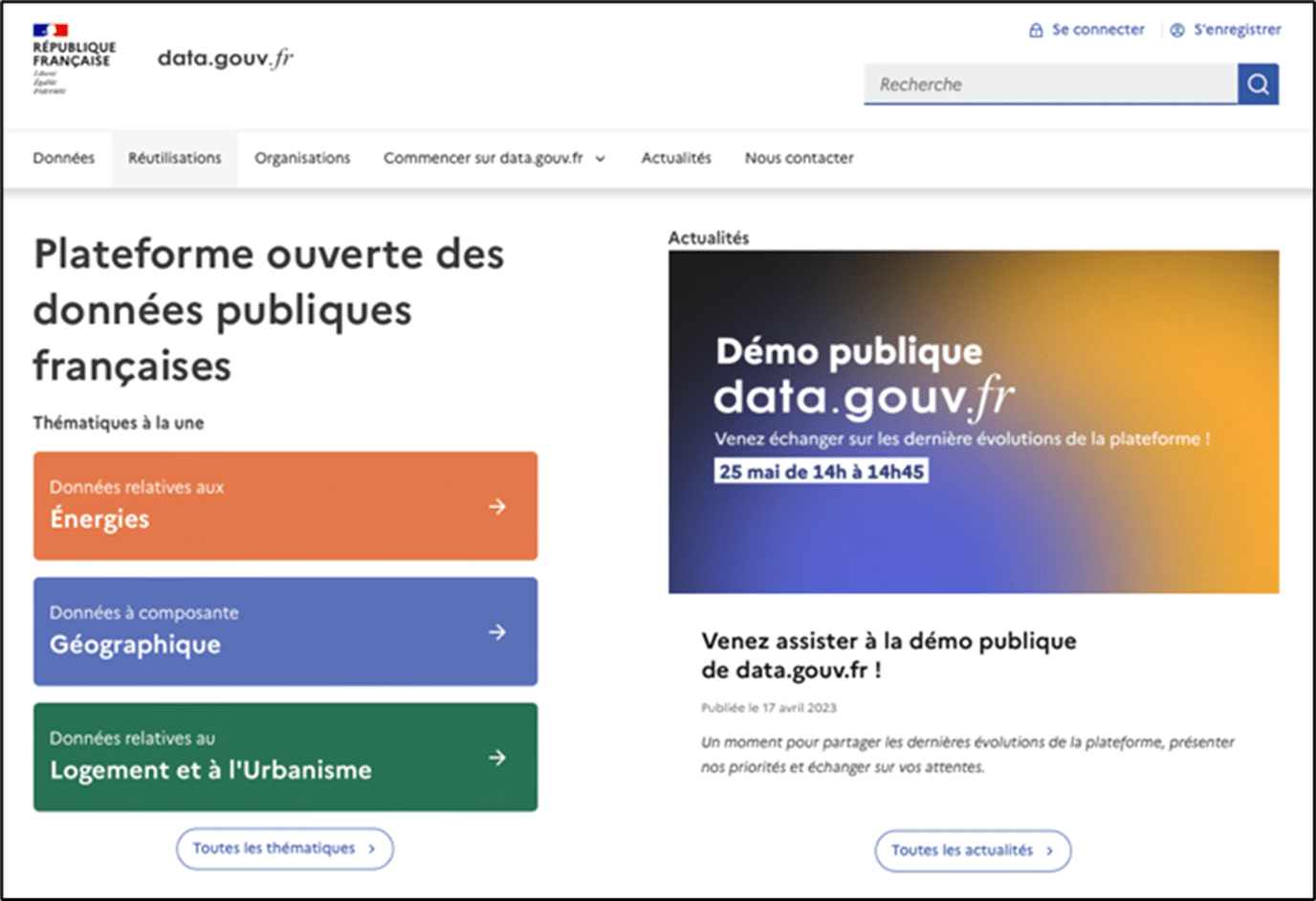
Task: Click the user icon beside S'enregistrer
Action: pyautogui.click(x=1177, y=31)
